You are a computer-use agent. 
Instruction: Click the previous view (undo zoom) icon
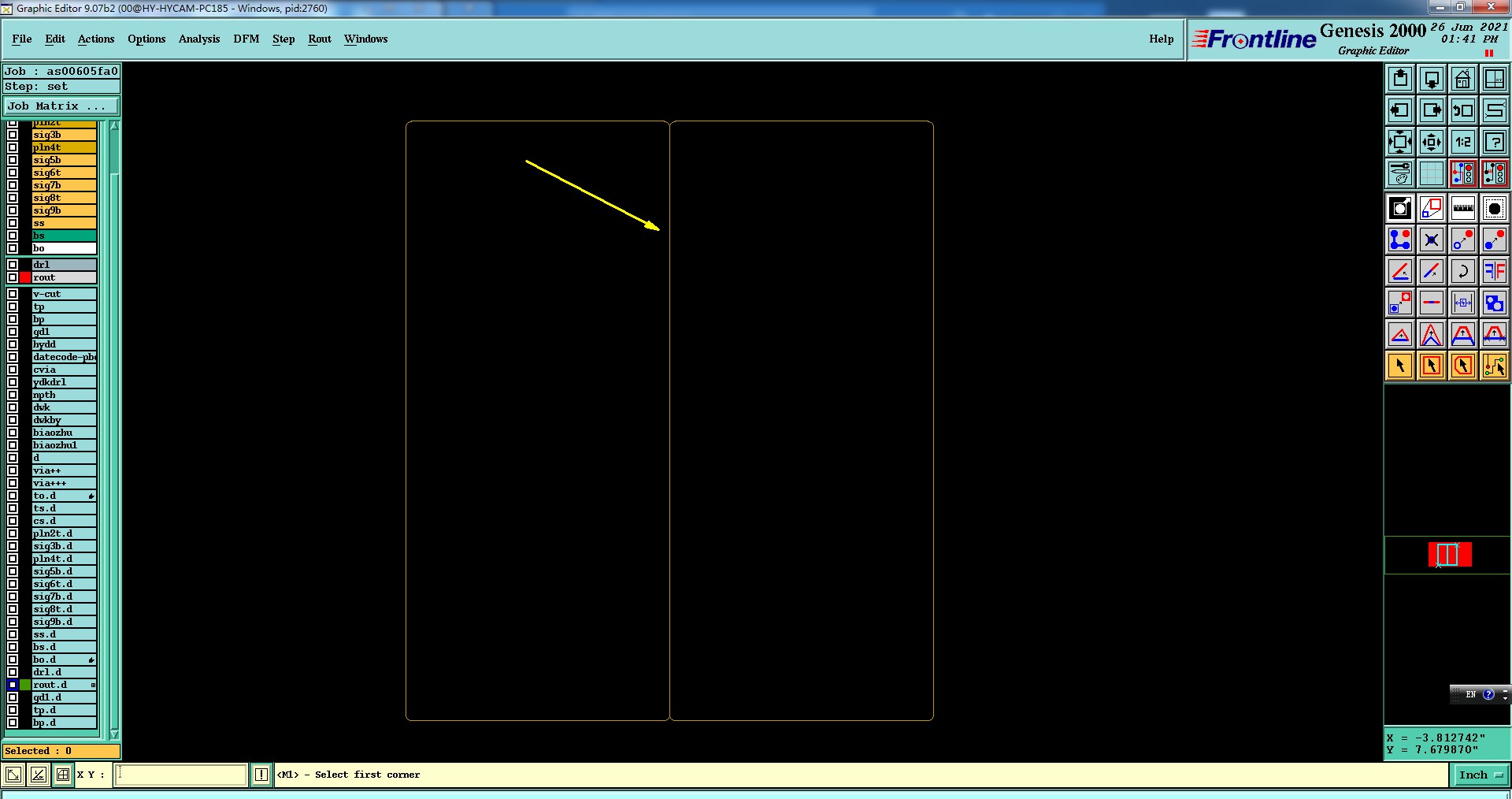point(1463,110)
